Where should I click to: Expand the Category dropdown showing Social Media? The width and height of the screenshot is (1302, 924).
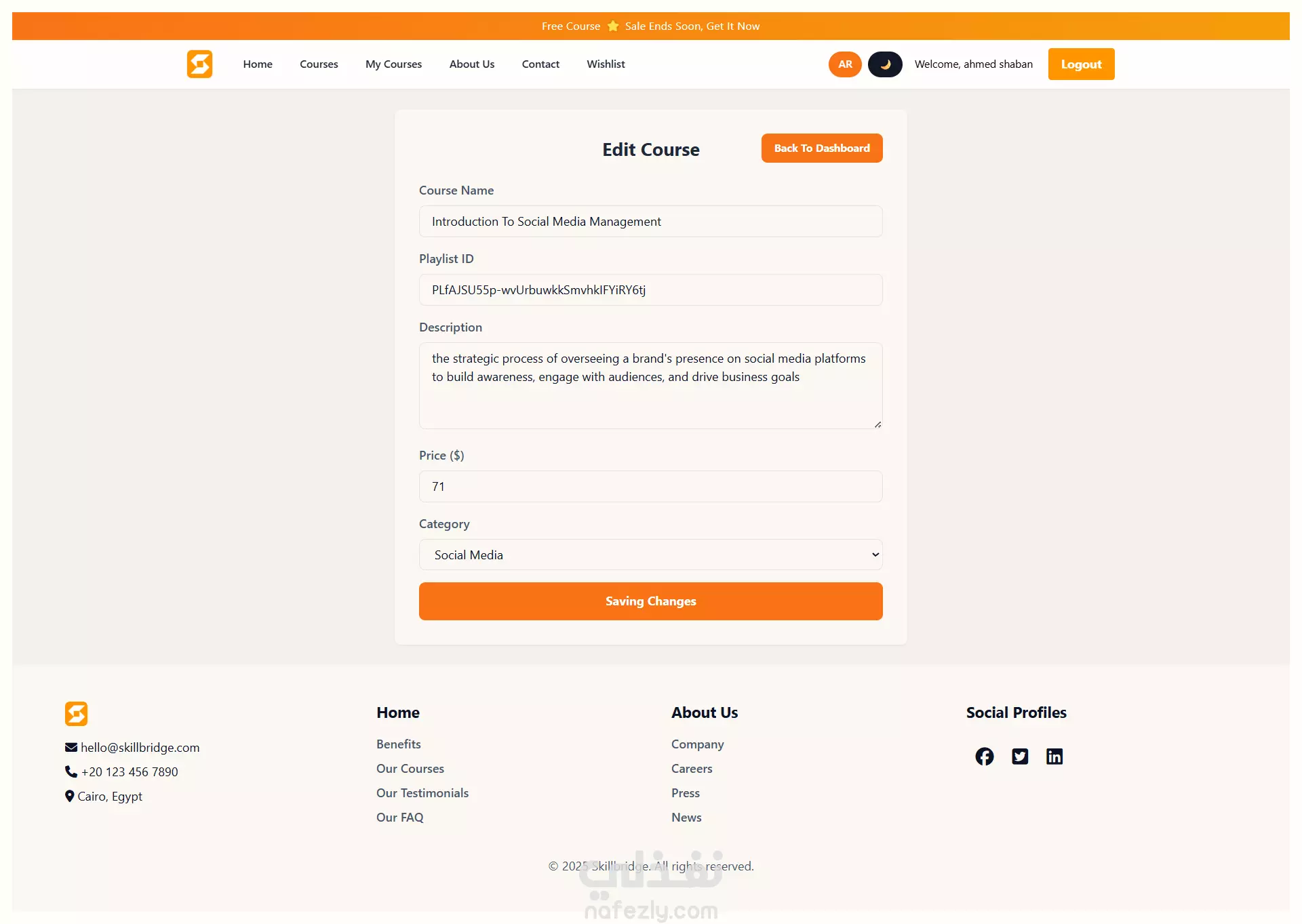pos(650,555)
